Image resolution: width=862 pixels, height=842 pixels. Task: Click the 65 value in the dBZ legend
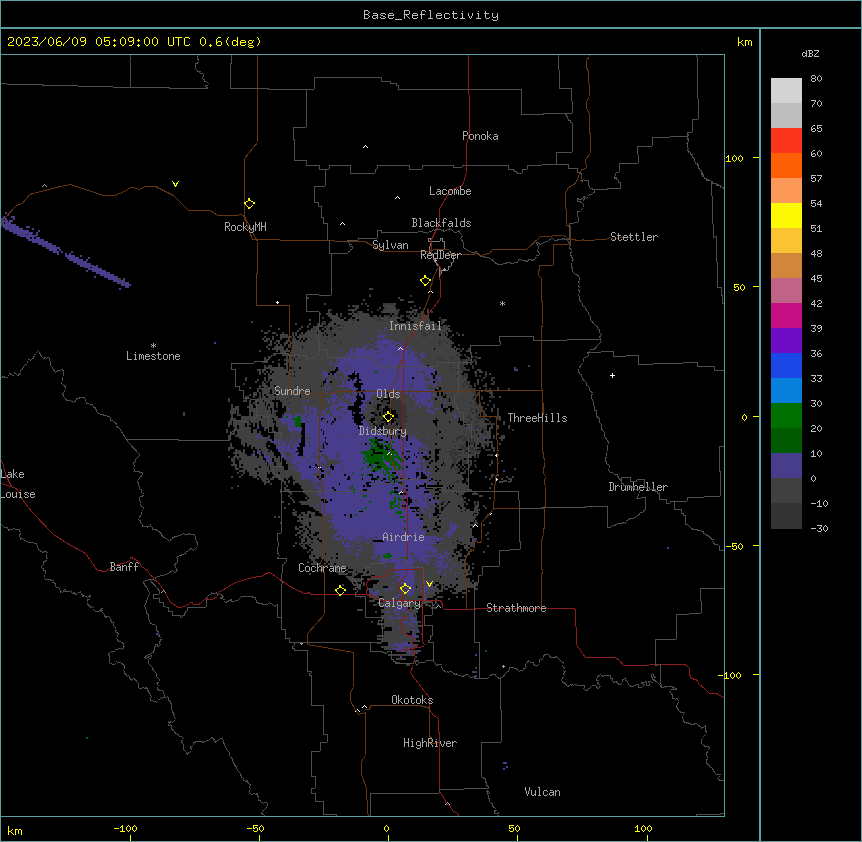[816, 128]
